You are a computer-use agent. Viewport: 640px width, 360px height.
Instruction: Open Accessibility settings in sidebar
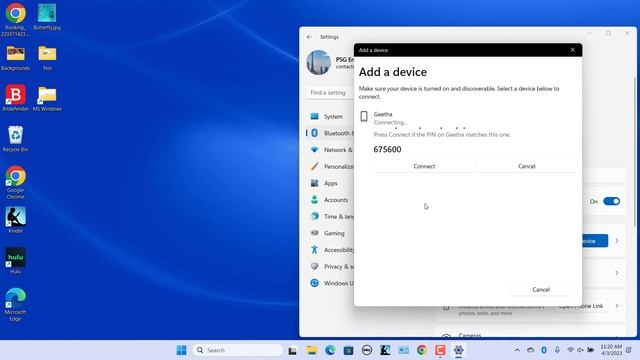tap(331, 250)
